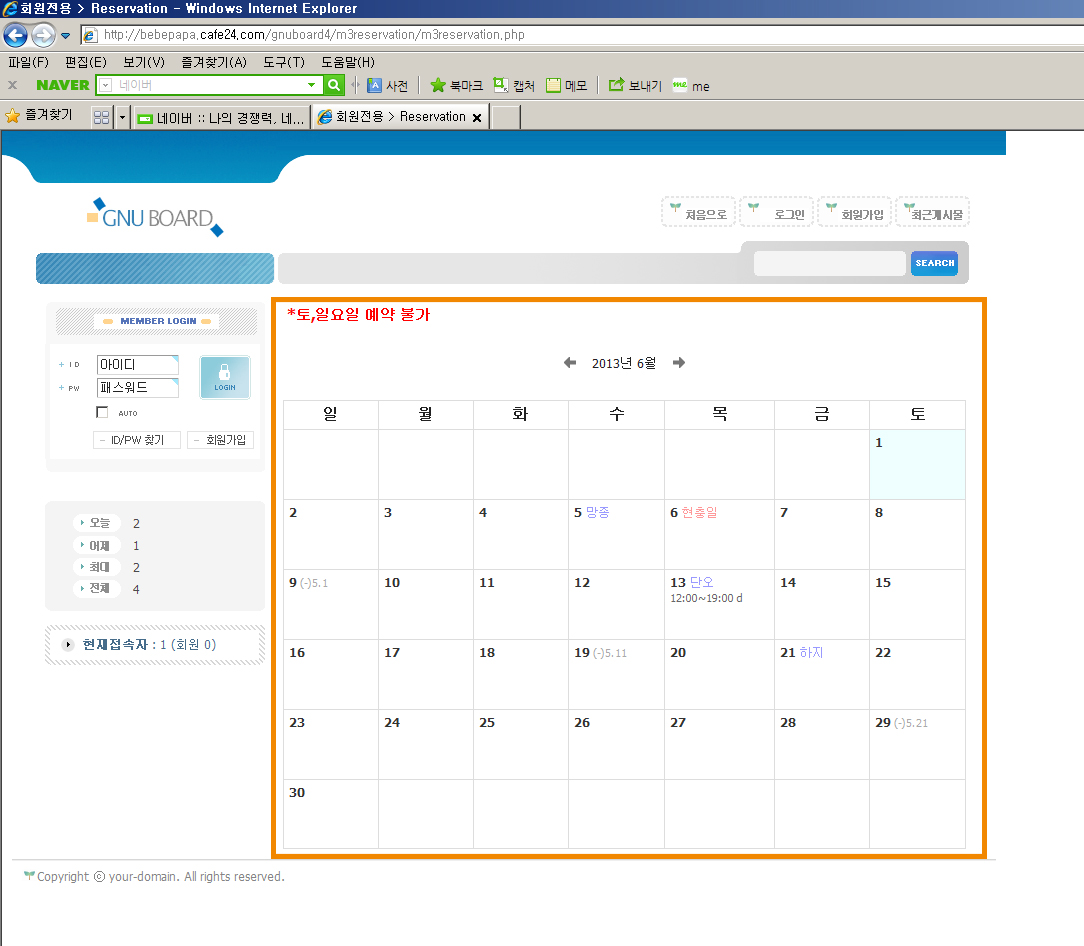Open the 메모 memo toolbar icon
Image resolution: width=1084 pixels, height=946 pixels.
(566, 85)
